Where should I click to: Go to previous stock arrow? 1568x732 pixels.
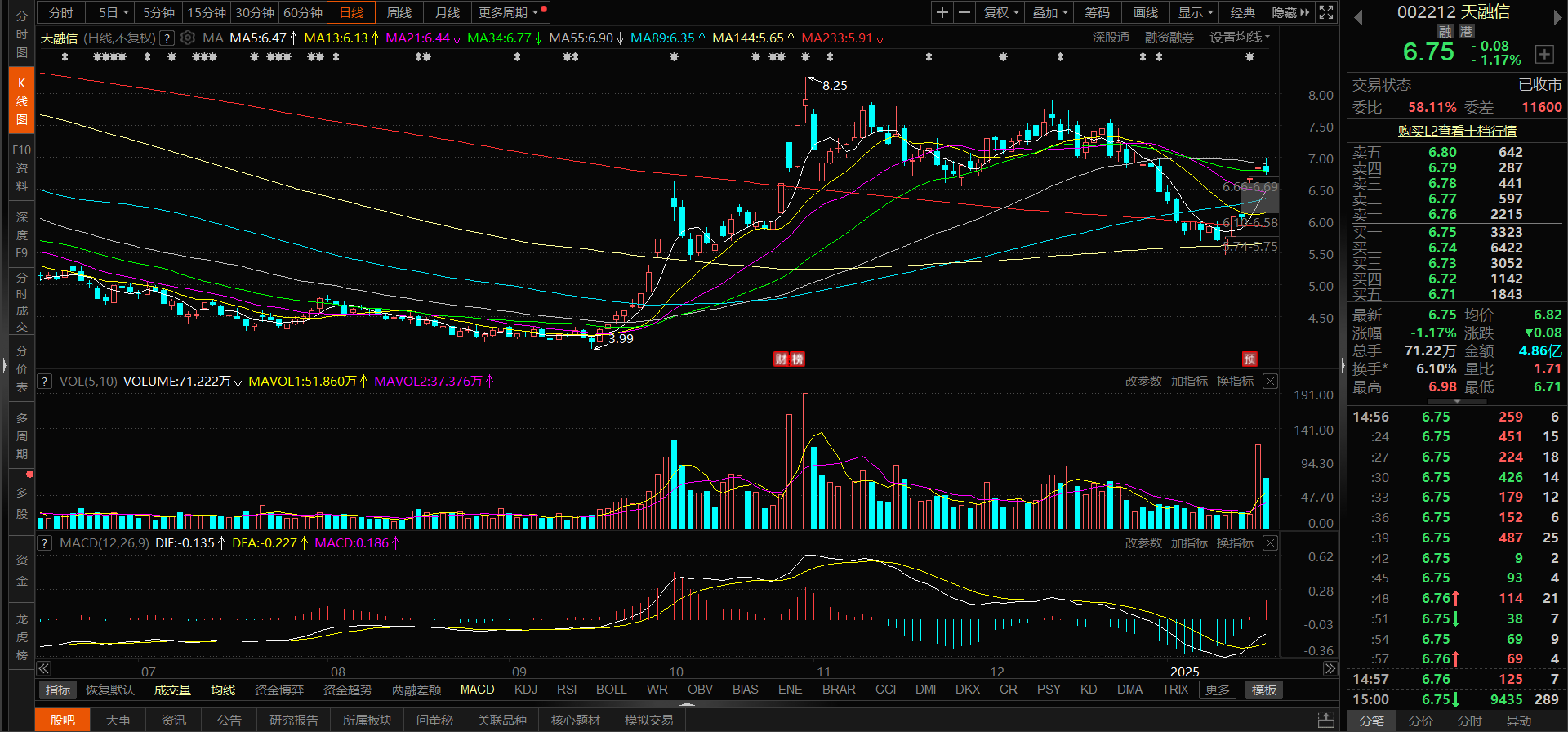click(x=1358, y=17)
